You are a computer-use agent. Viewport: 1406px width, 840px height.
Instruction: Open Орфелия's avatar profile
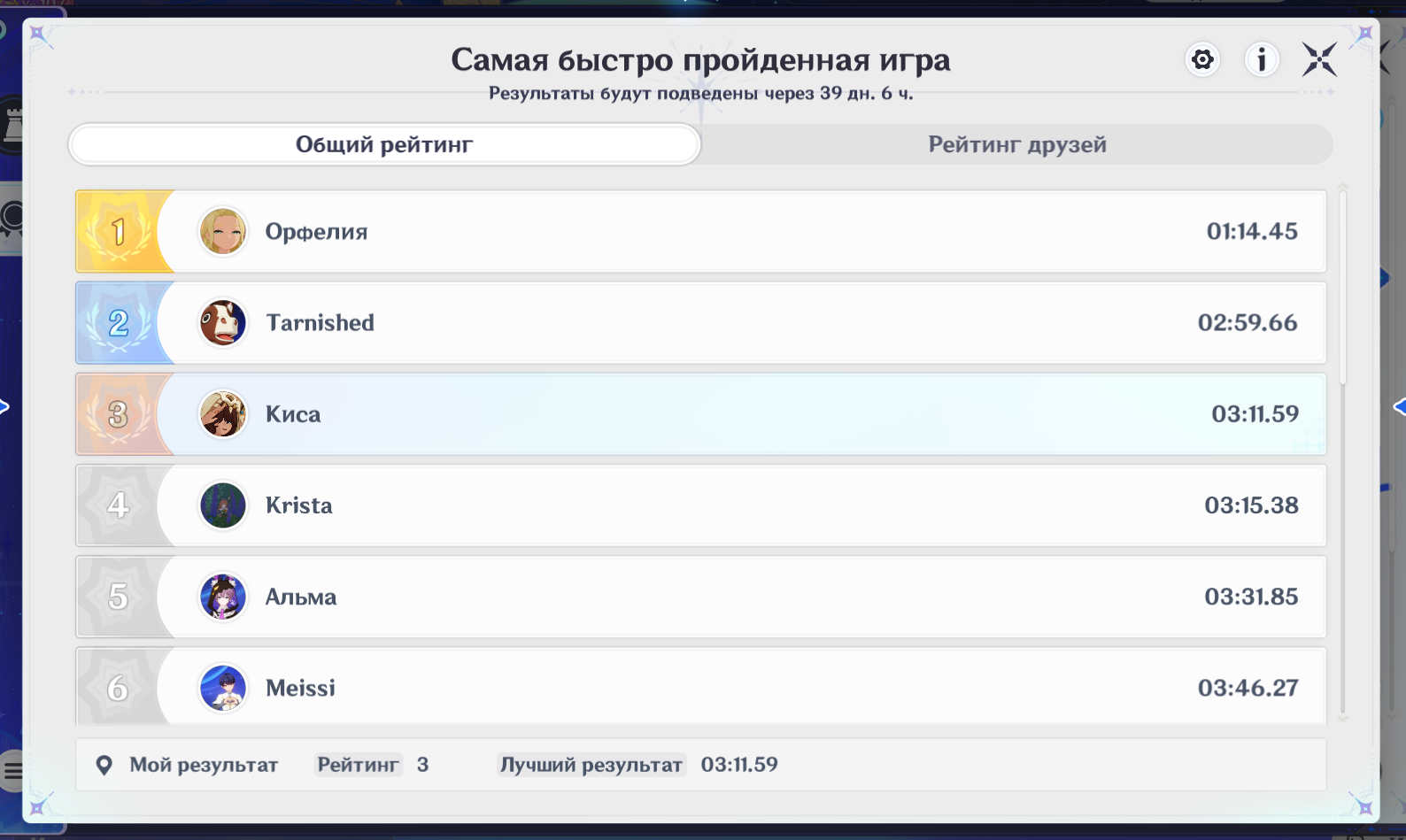click(x=222, y=232)
